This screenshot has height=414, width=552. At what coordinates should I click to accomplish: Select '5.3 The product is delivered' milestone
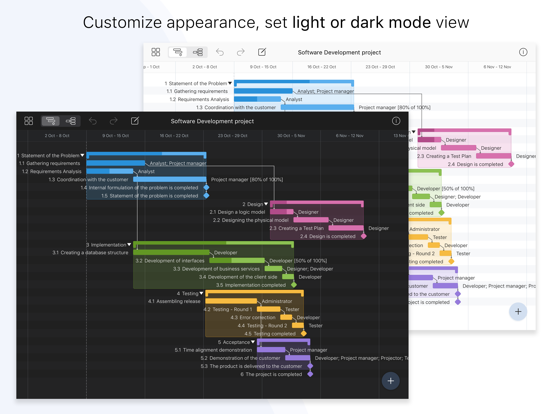click(310, 366)
